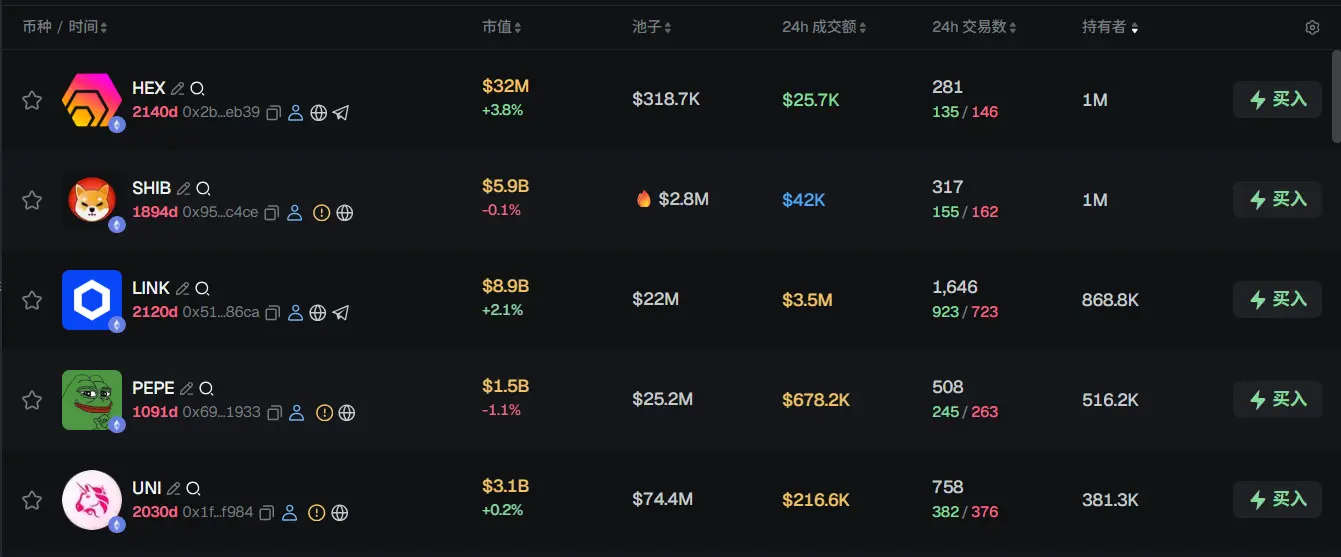Click the PEPE frog token thumbnail
This screenshot has width=1341, height=557.
pyautogui.click(x=92, y=400)
